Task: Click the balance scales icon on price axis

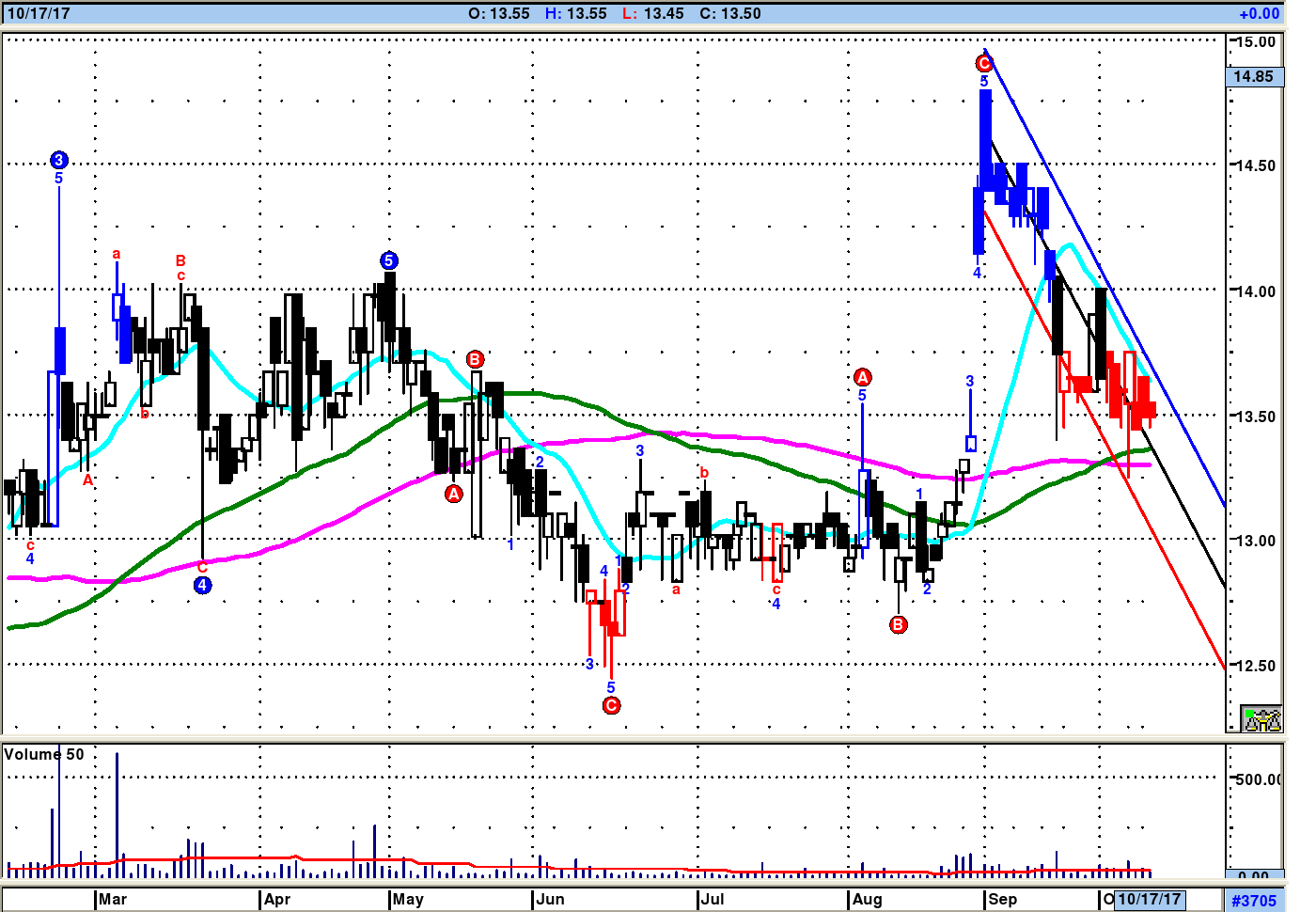Action: click(1261, 719)
